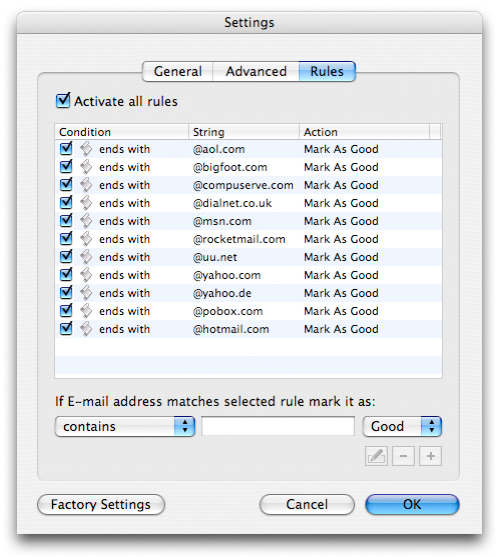
Task: Click the tag icon in the @yahoo.de row
Action: click(x=86, y=293)
